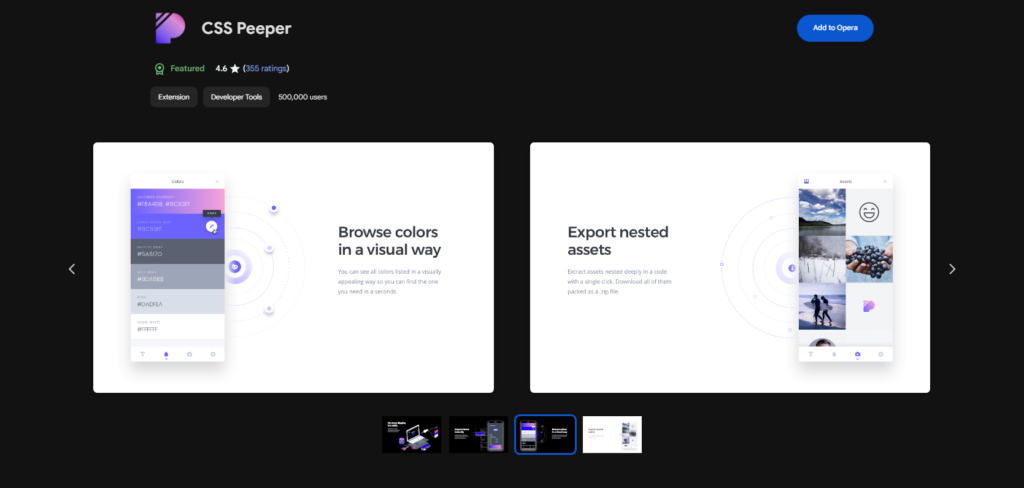Viewport: 1024px width, 488px height.
Task: Click the Add to Opera button
Action: (835, 28)
